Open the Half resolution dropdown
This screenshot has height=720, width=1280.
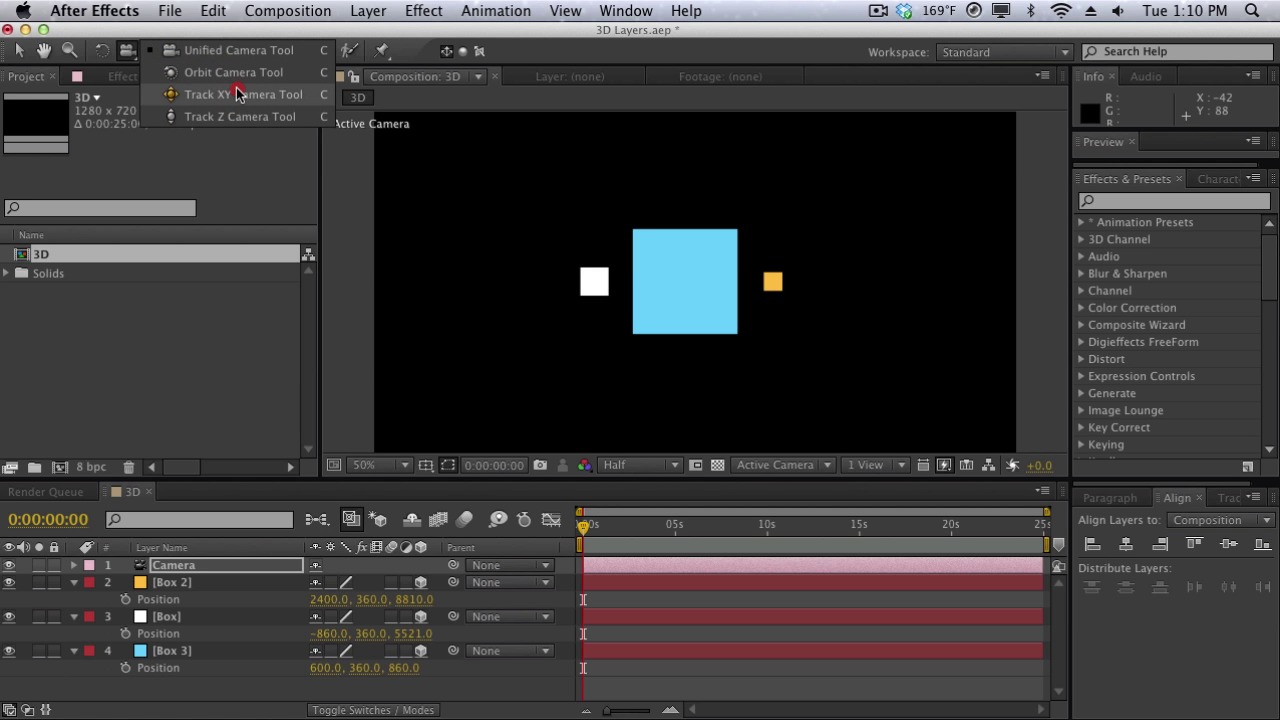[640, 465]
